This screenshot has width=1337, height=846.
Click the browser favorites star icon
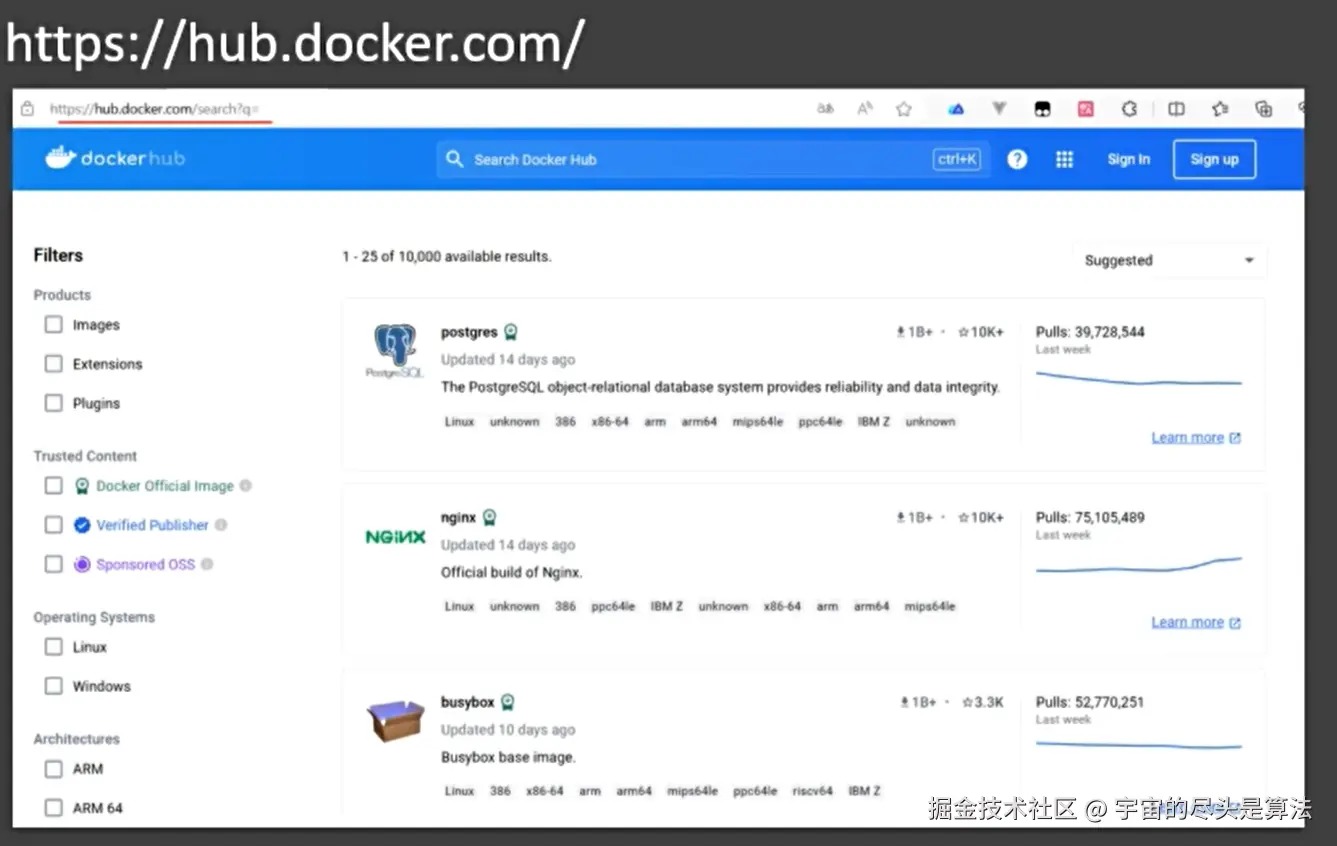pyautogui.click(x=904, y=109)
